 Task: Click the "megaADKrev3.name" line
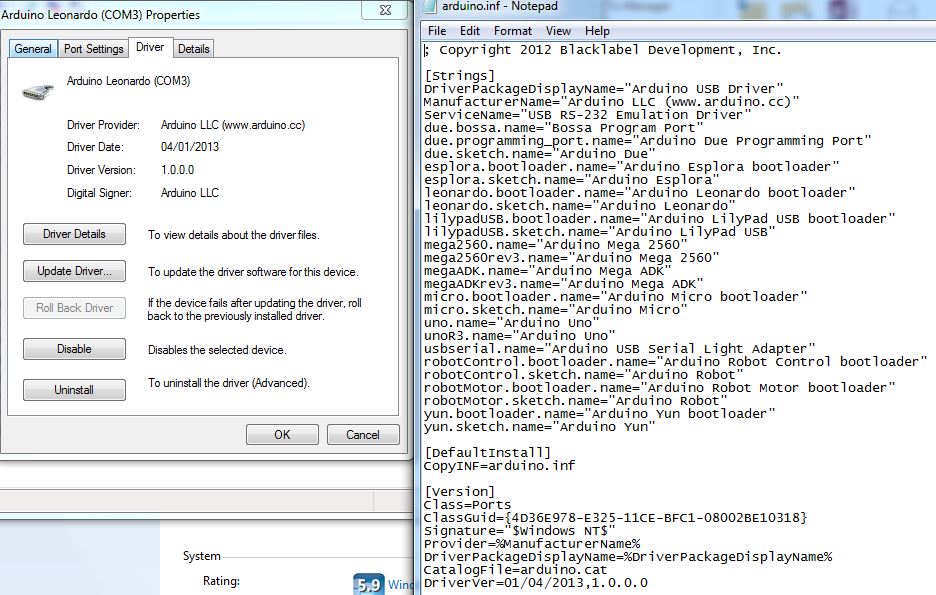pos(564,283)
